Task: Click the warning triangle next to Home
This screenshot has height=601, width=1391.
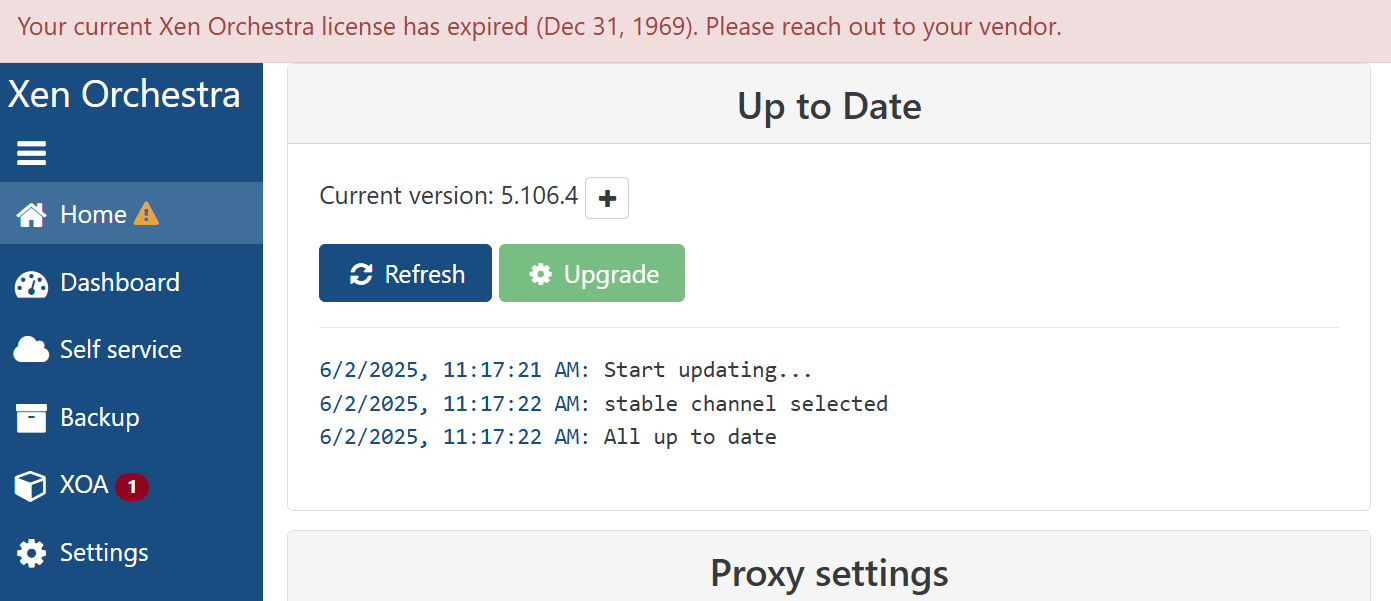Action: (x=146, y=213)
